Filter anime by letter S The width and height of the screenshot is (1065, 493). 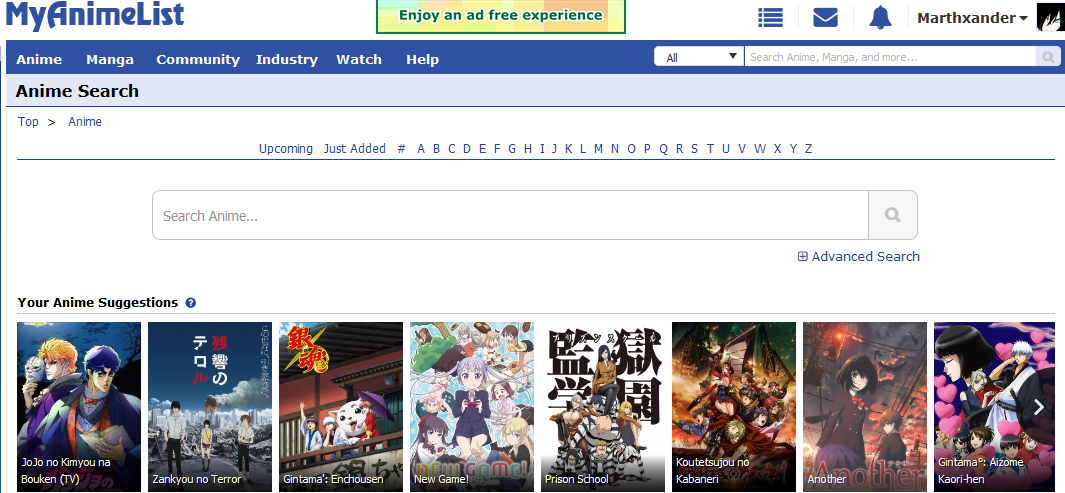[x=694, y=149]
